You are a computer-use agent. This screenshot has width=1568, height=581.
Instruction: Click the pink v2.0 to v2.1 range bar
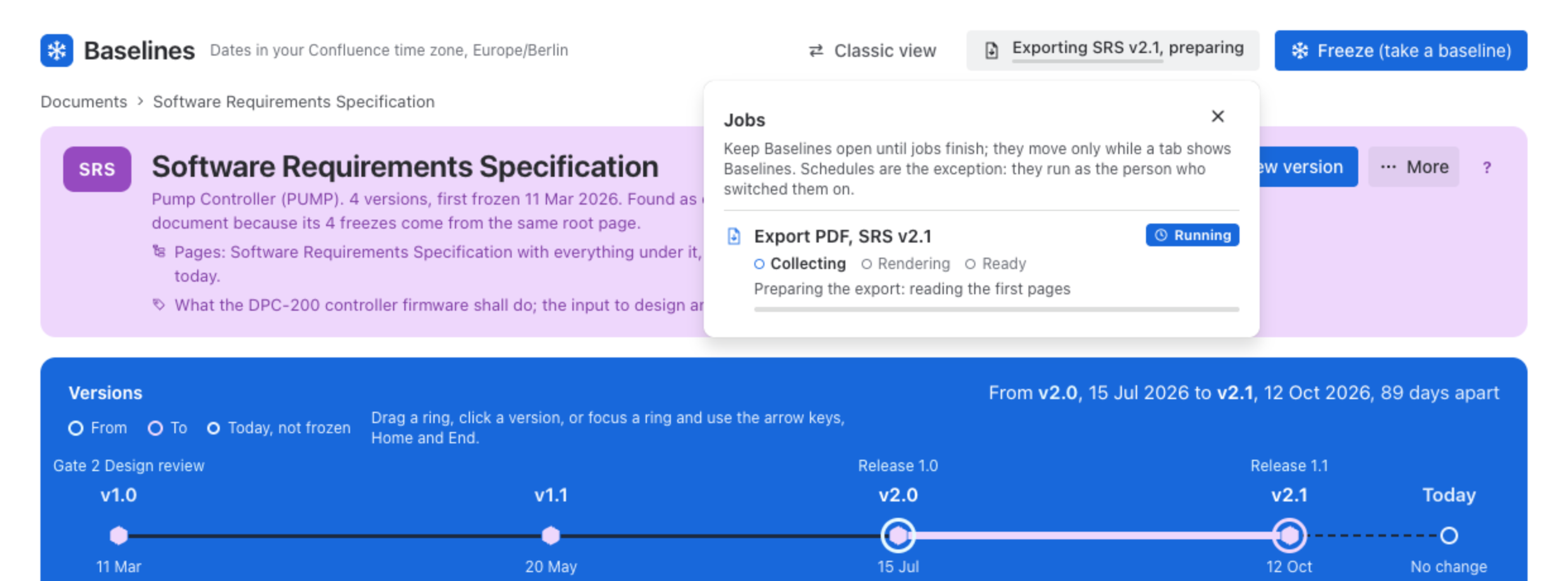point(1094,536)
